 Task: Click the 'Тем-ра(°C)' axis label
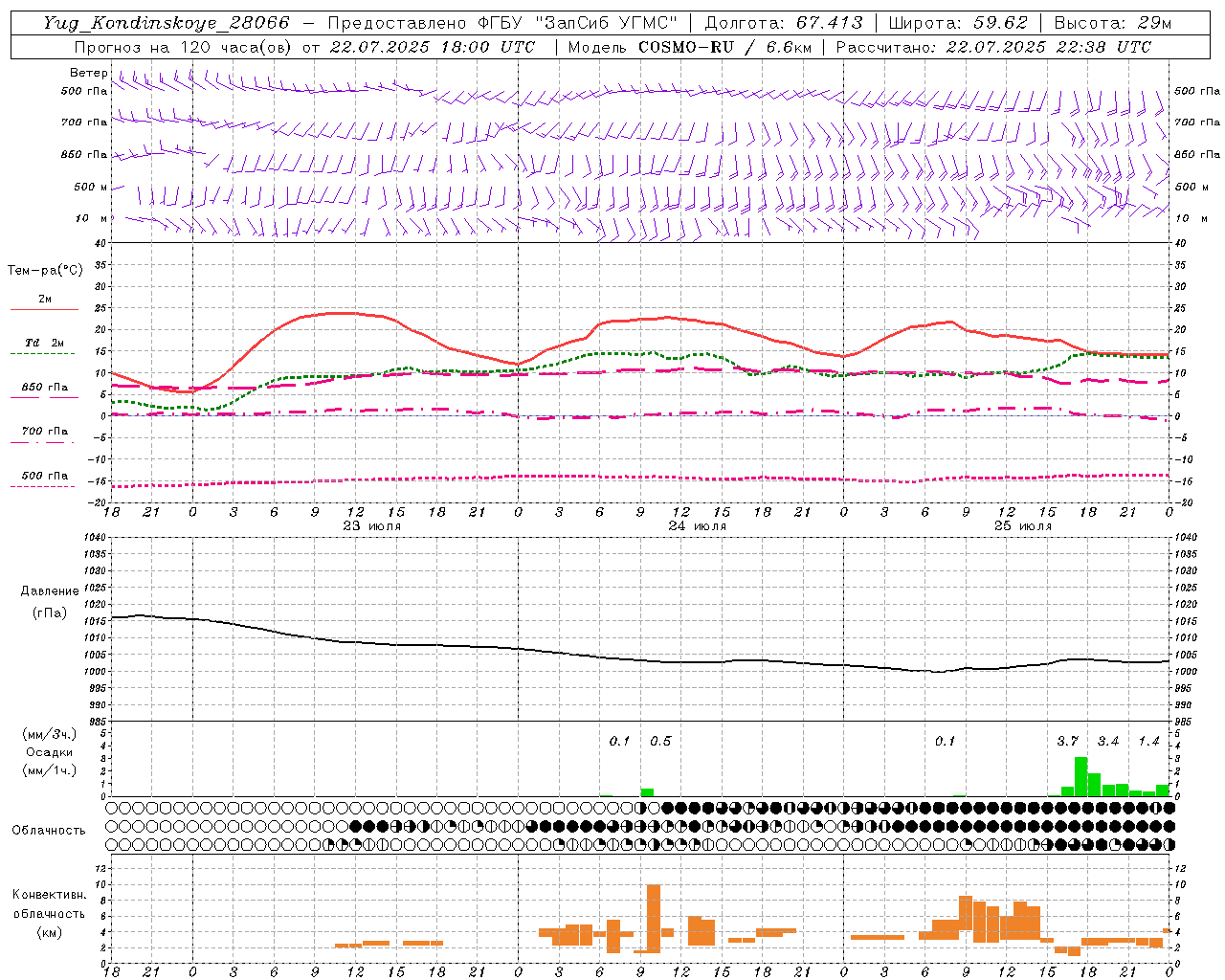coord(45,271)
